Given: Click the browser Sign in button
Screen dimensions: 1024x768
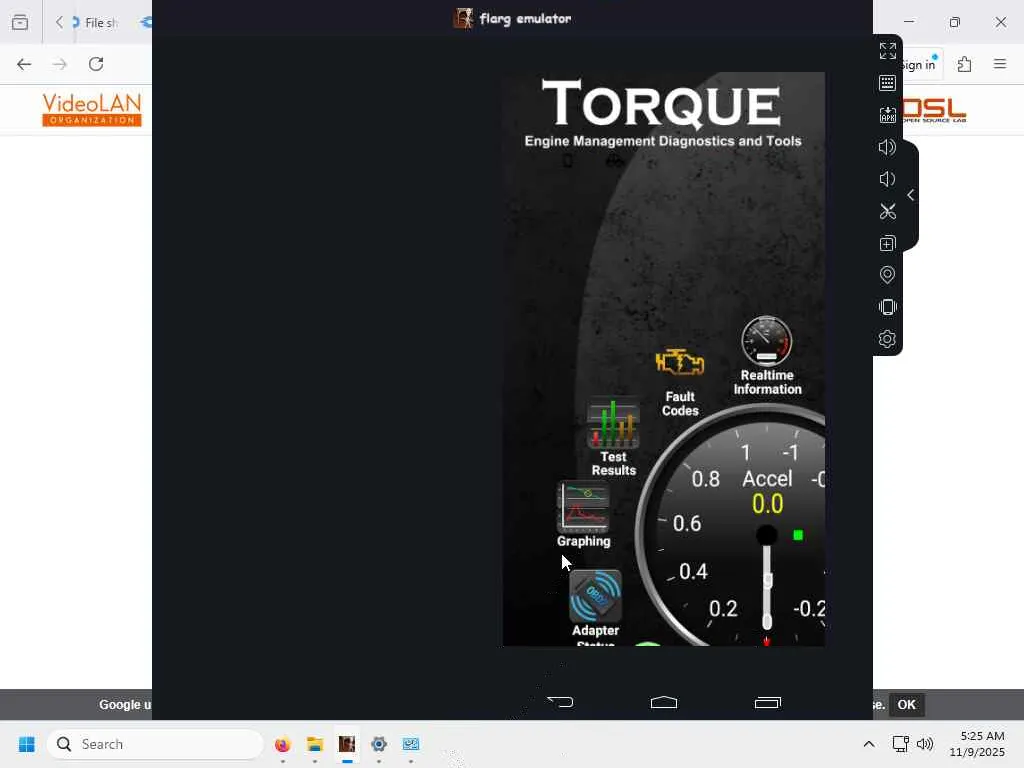Looking at the screenshot, I should [x=921, y=64].
